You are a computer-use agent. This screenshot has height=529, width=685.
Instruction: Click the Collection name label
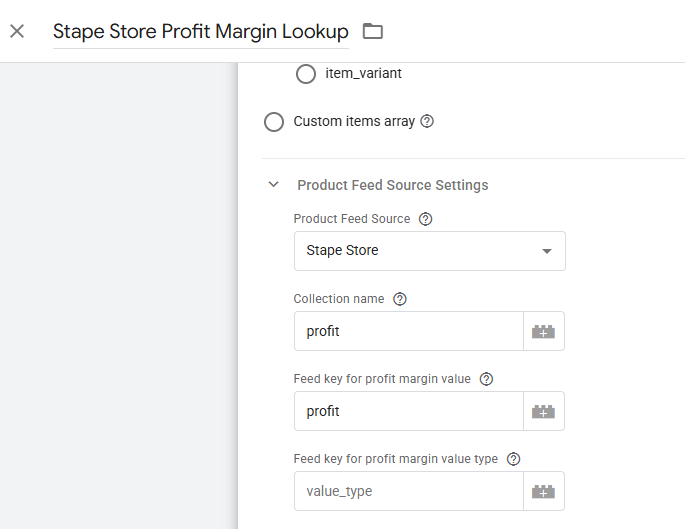click(339, 299)
